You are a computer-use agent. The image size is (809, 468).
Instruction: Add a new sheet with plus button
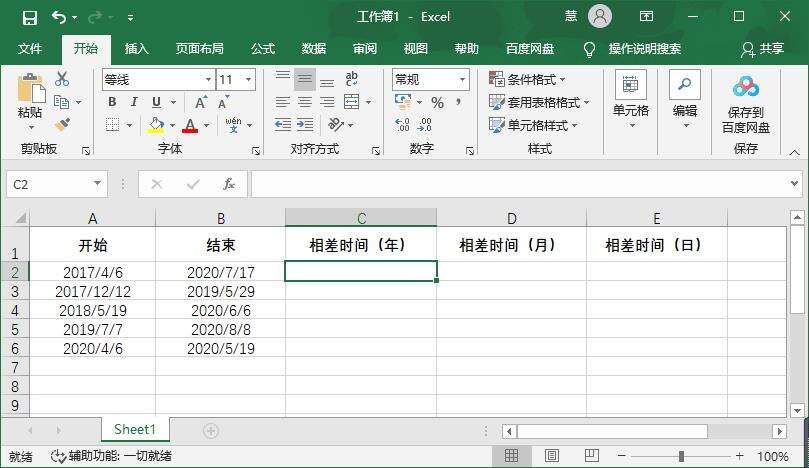pyautogui.click(x=211, y=430)
